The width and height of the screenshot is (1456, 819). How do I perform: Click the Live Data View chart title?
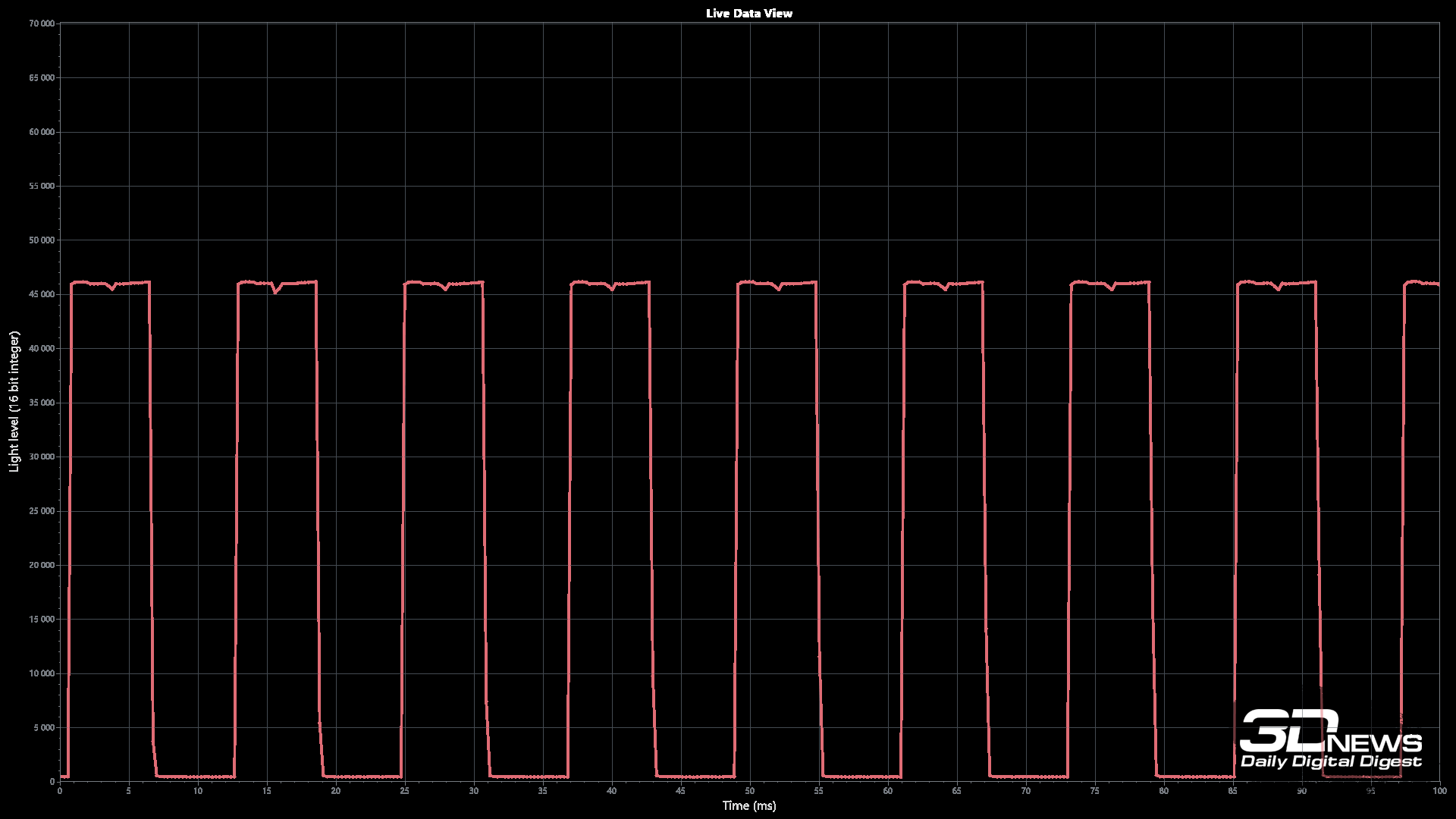[748, 14]
